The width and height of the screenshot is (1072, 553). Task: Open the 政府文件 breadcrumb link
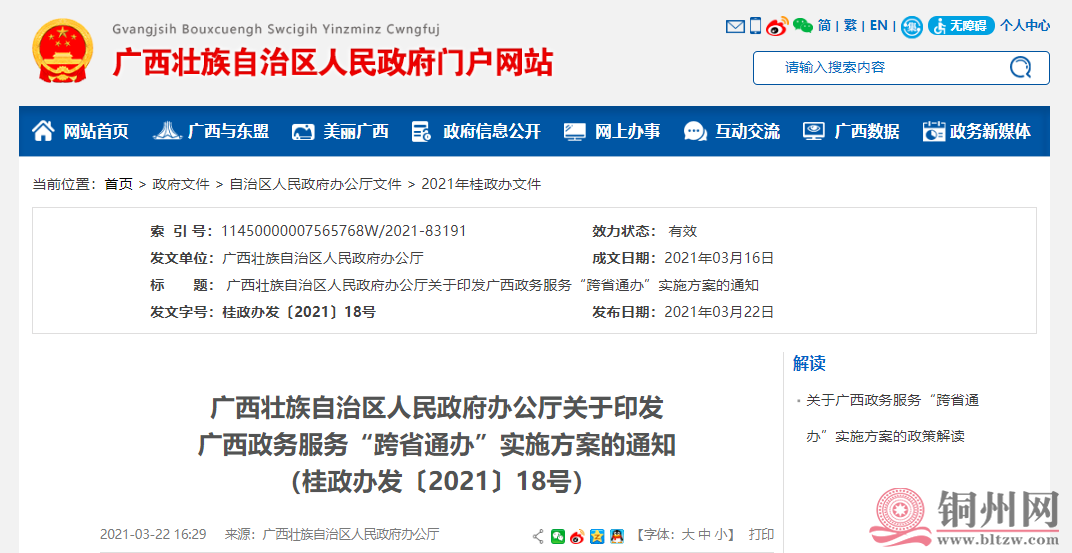181,184
